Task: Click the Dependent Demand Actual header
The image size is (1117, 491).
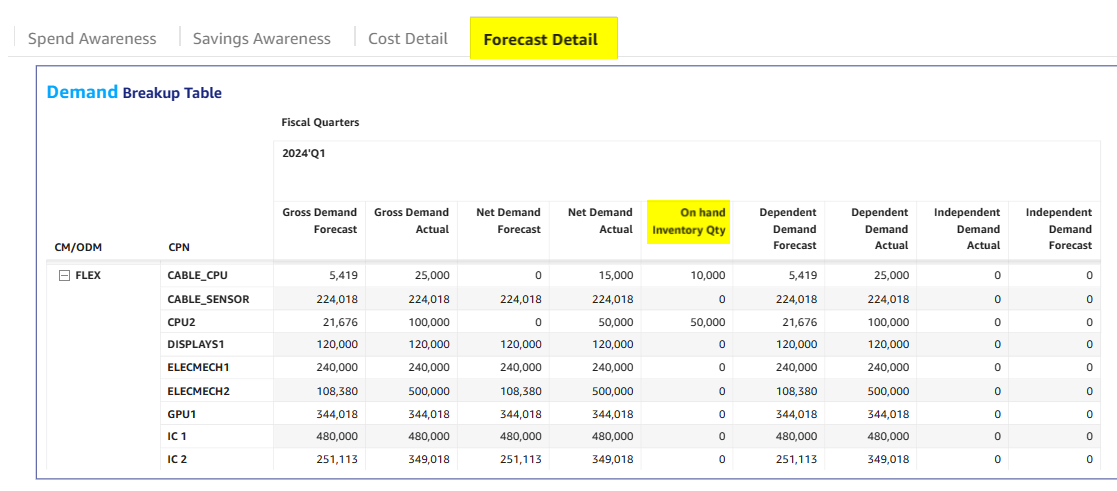Action: pyautogui.click(x=879, y=229)
